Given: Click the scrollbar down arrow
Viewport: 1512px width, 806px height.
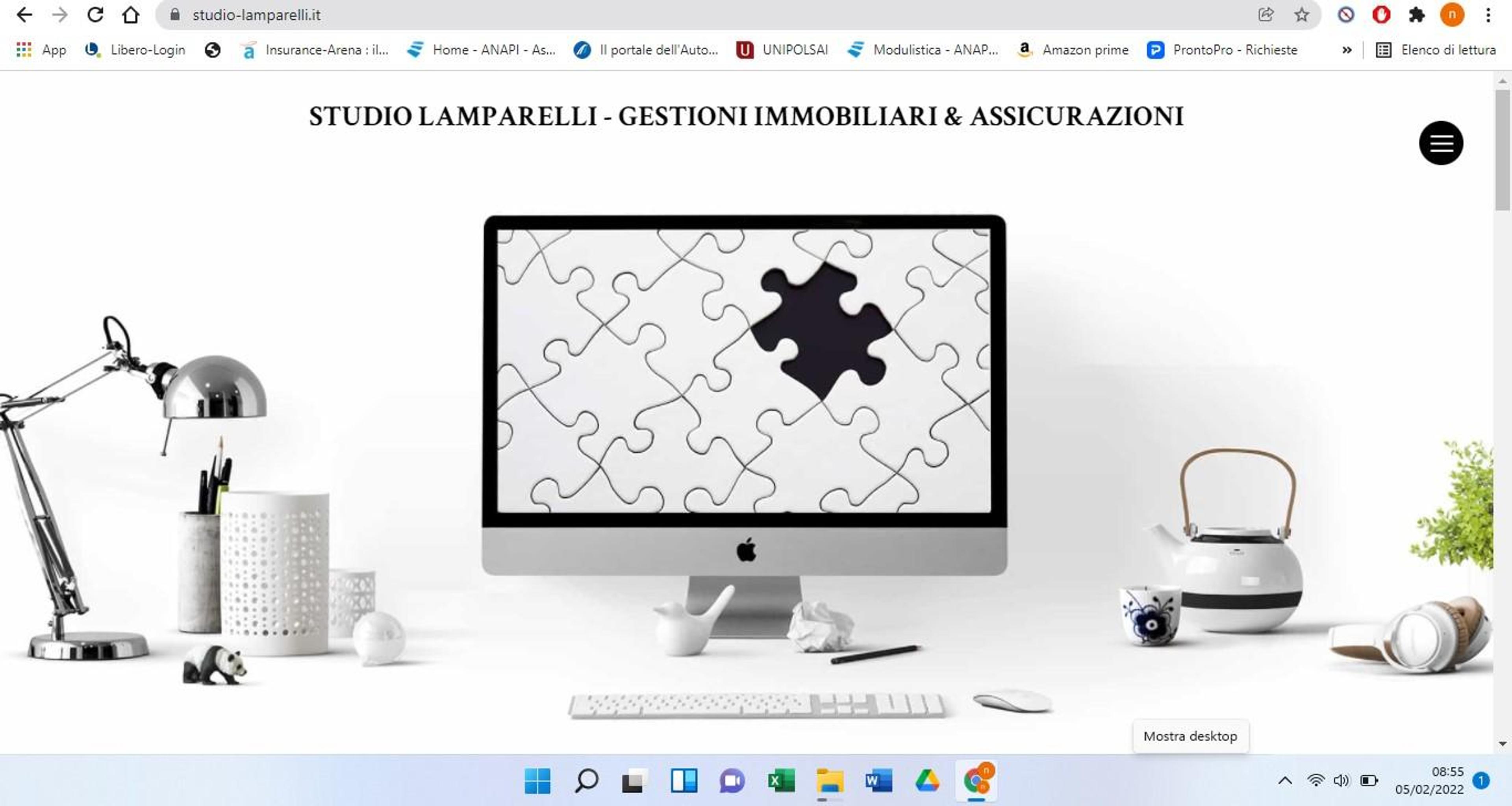Looking at the screenshot, I should pos(1503,744).
